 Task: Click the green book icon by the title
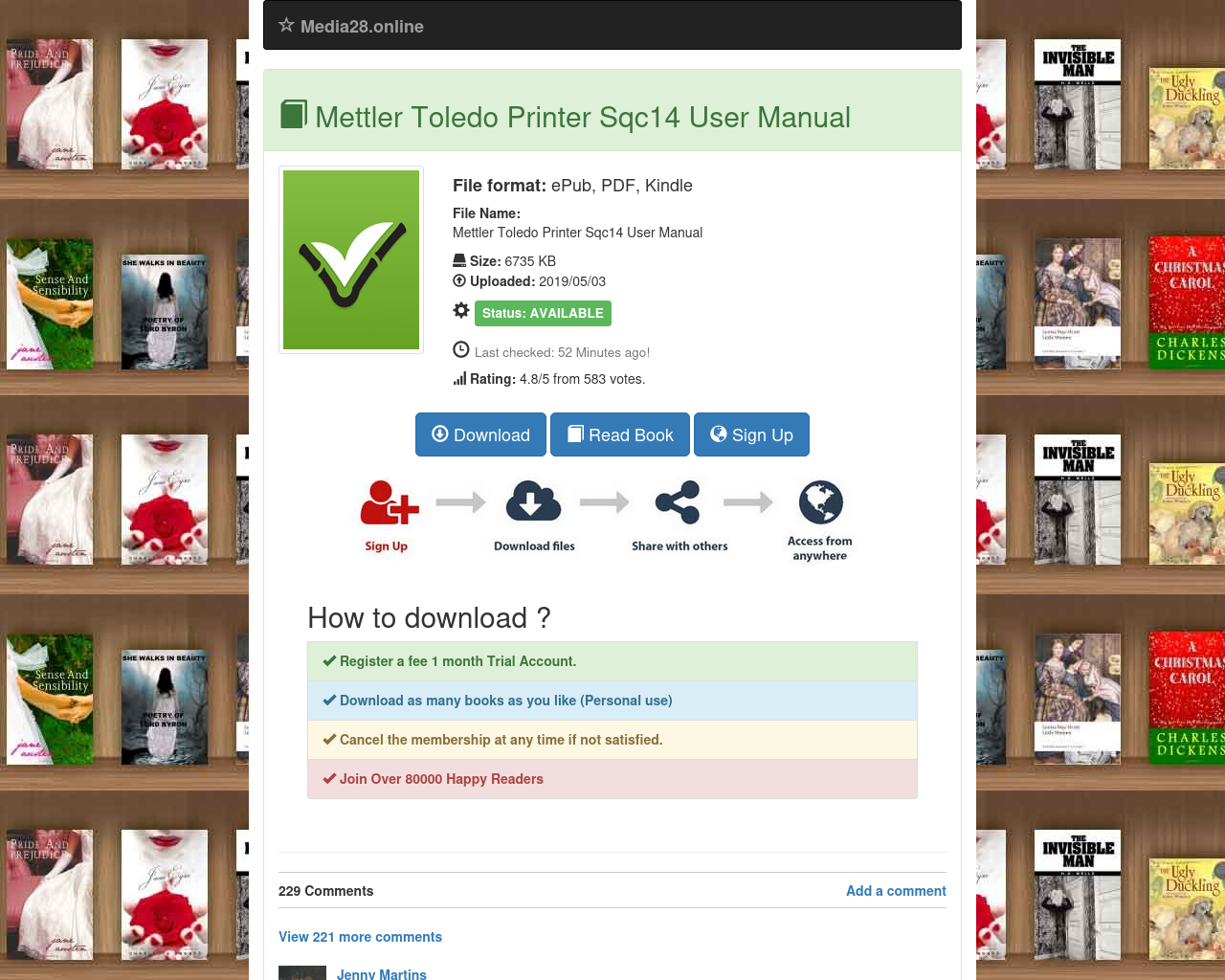coord(294,115)
